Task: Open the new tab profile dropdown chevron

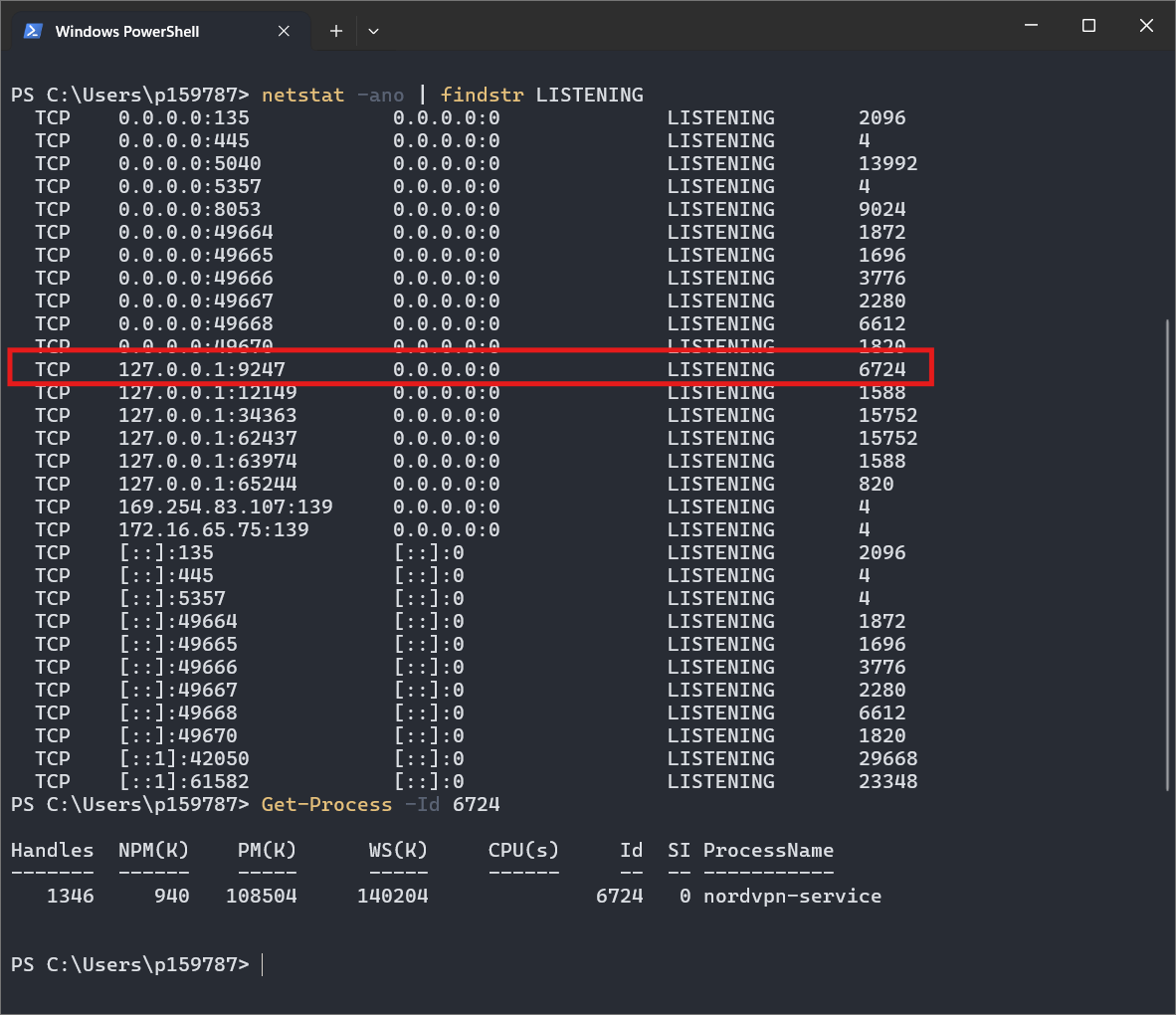Action: pos(373,32)
